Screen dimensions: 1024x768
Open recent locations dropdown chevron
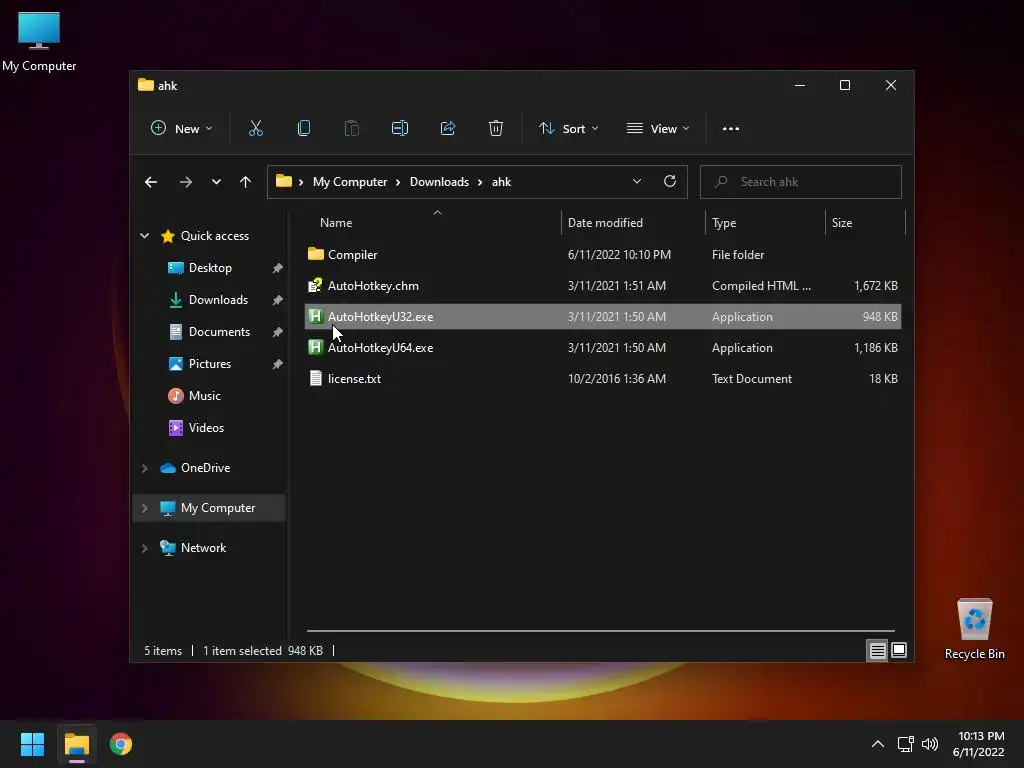click(x=216, y=182)
